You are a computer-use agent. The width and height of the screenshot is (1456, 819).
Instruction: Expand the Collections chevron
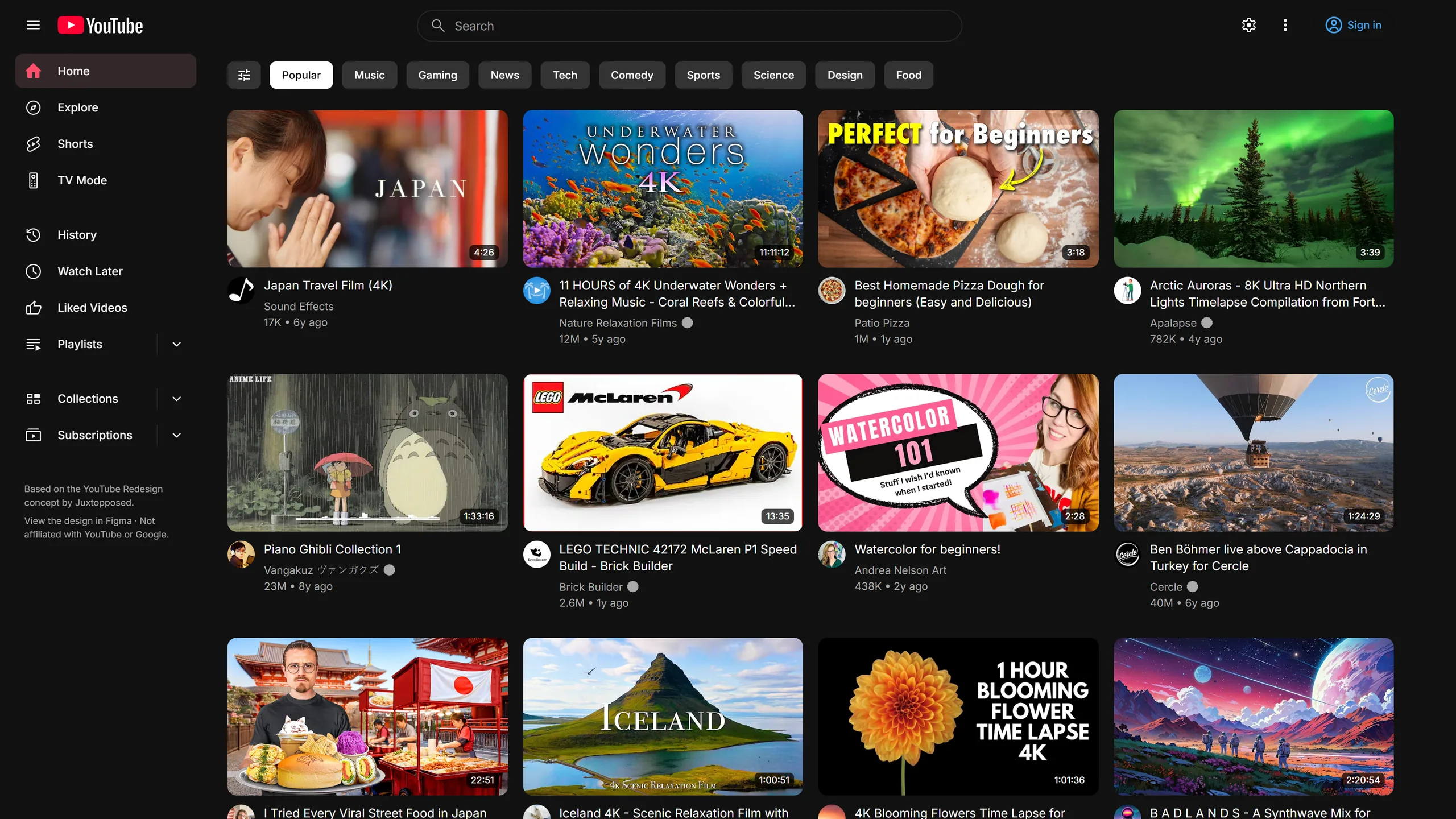click(x=177, y=399)
